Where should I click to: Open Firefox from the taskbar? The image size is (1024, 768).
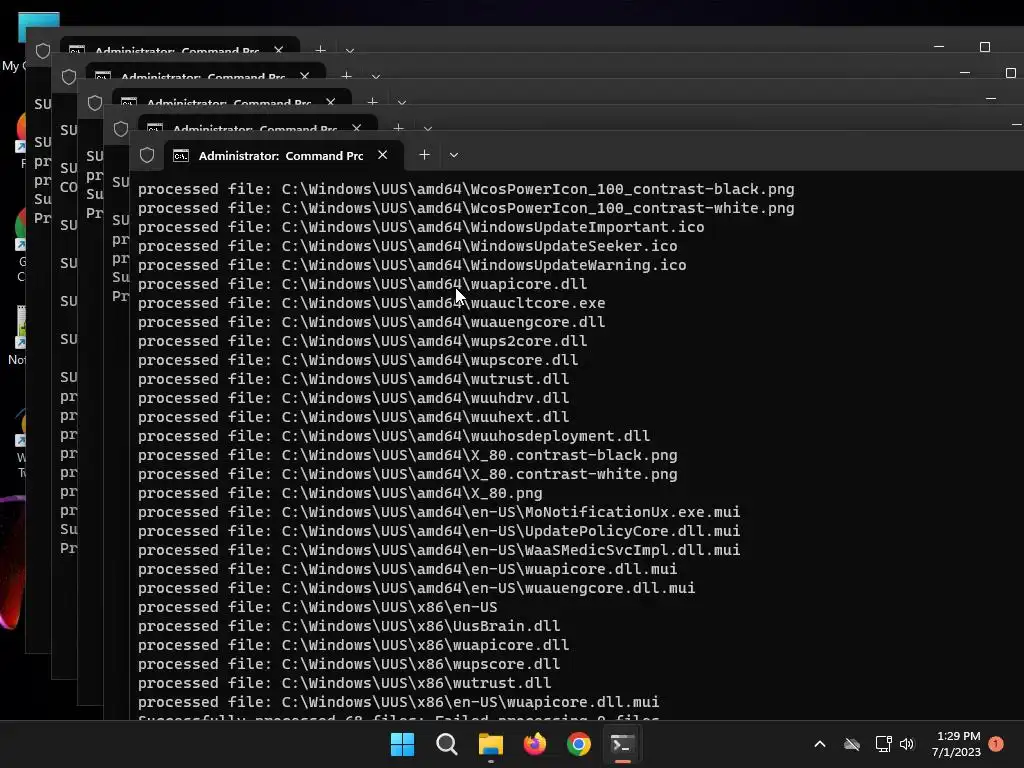pyautogui.click(x=535, y=744)
